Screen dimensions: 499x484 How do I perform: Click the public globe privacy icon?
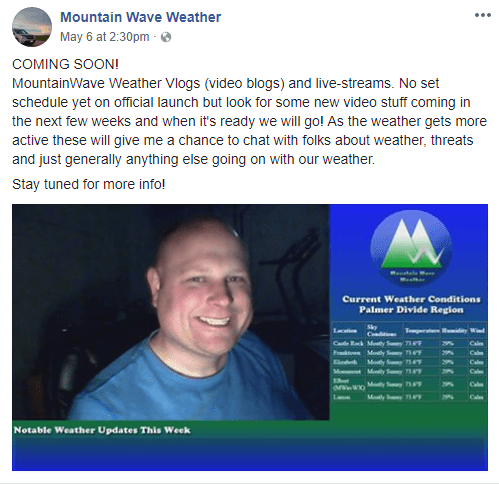click(166, 37)
